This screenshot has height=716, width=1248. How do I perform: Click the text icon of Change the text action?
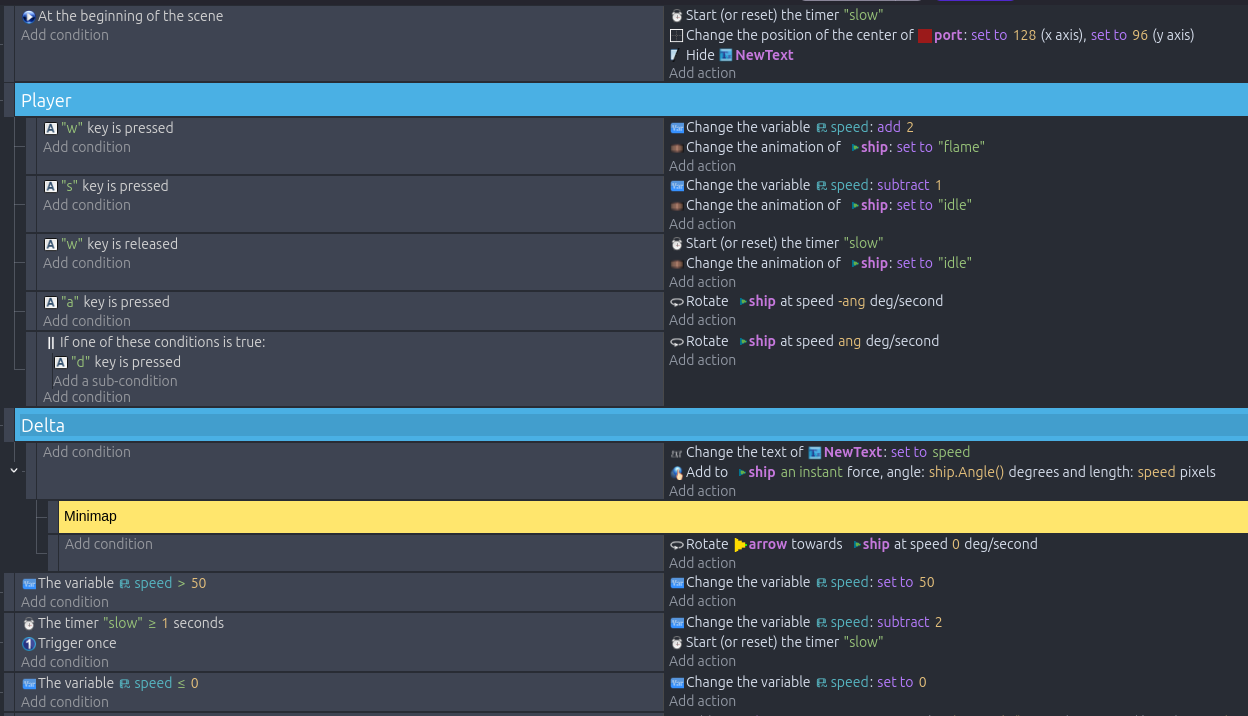pyautogui.click(x=676, y=453)
